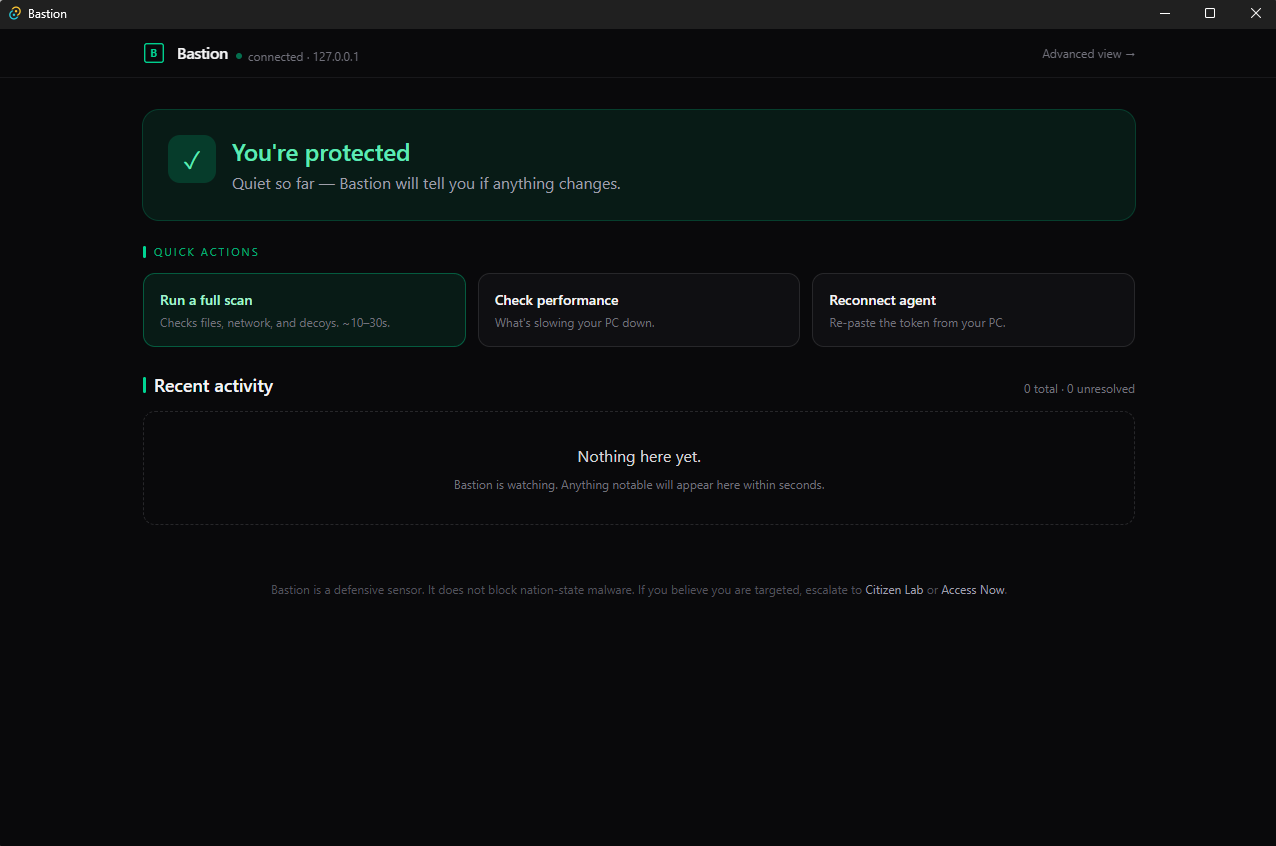Click the "Nothing here yet." message
Image resolution: width=1276 pixels, height=846 pixels.
pos(639,457)
